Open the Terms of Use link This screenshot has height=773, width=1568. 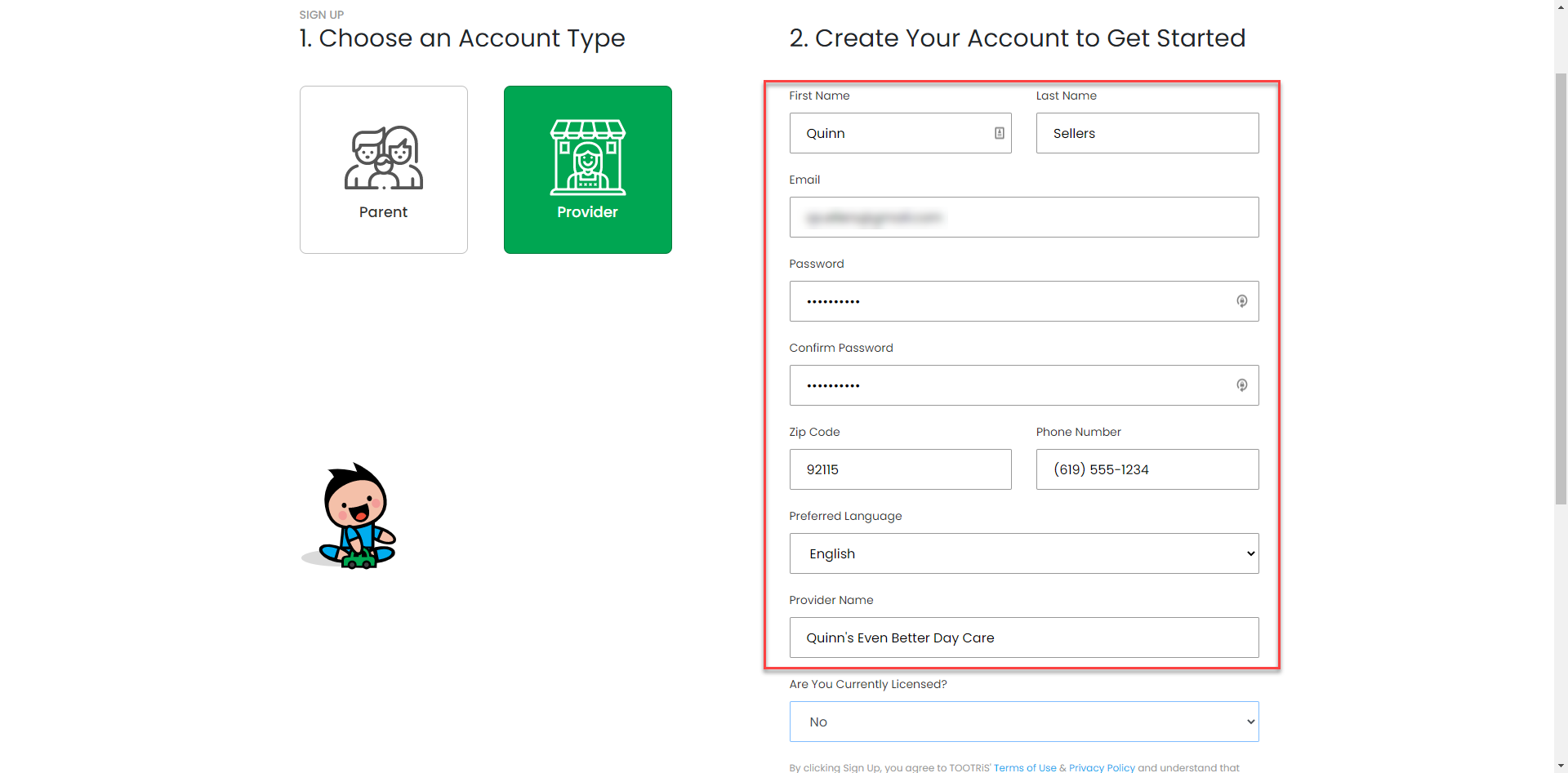point(1024,767)
